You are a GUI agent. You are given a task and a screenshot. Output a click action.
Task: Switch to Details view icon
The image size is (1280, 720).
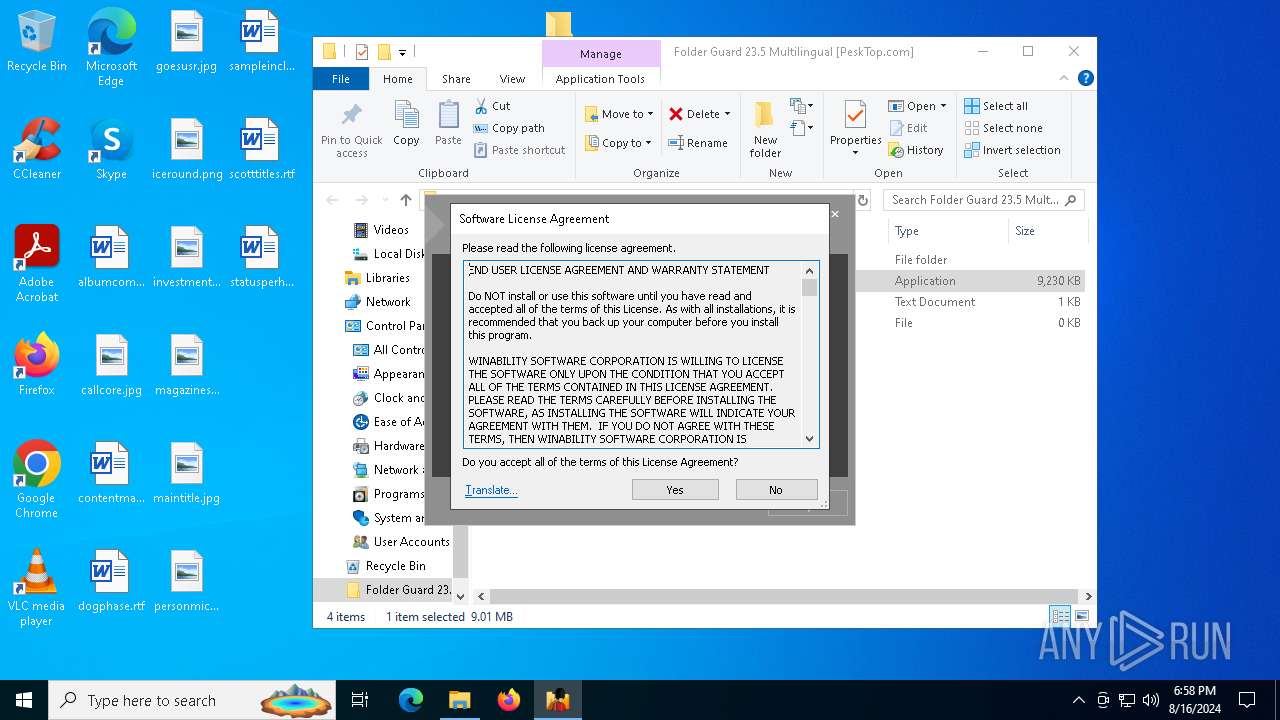(x=1060, y=617)
